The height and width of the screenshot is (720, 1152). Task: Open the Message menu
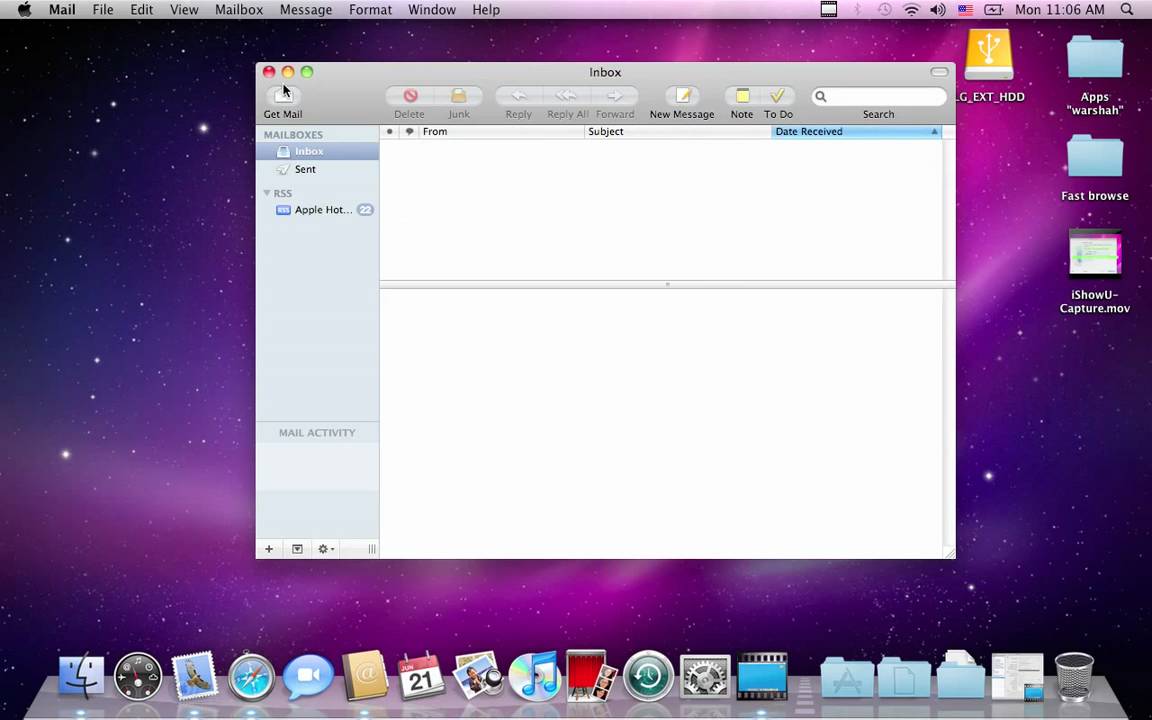click(x=306, y=10)
